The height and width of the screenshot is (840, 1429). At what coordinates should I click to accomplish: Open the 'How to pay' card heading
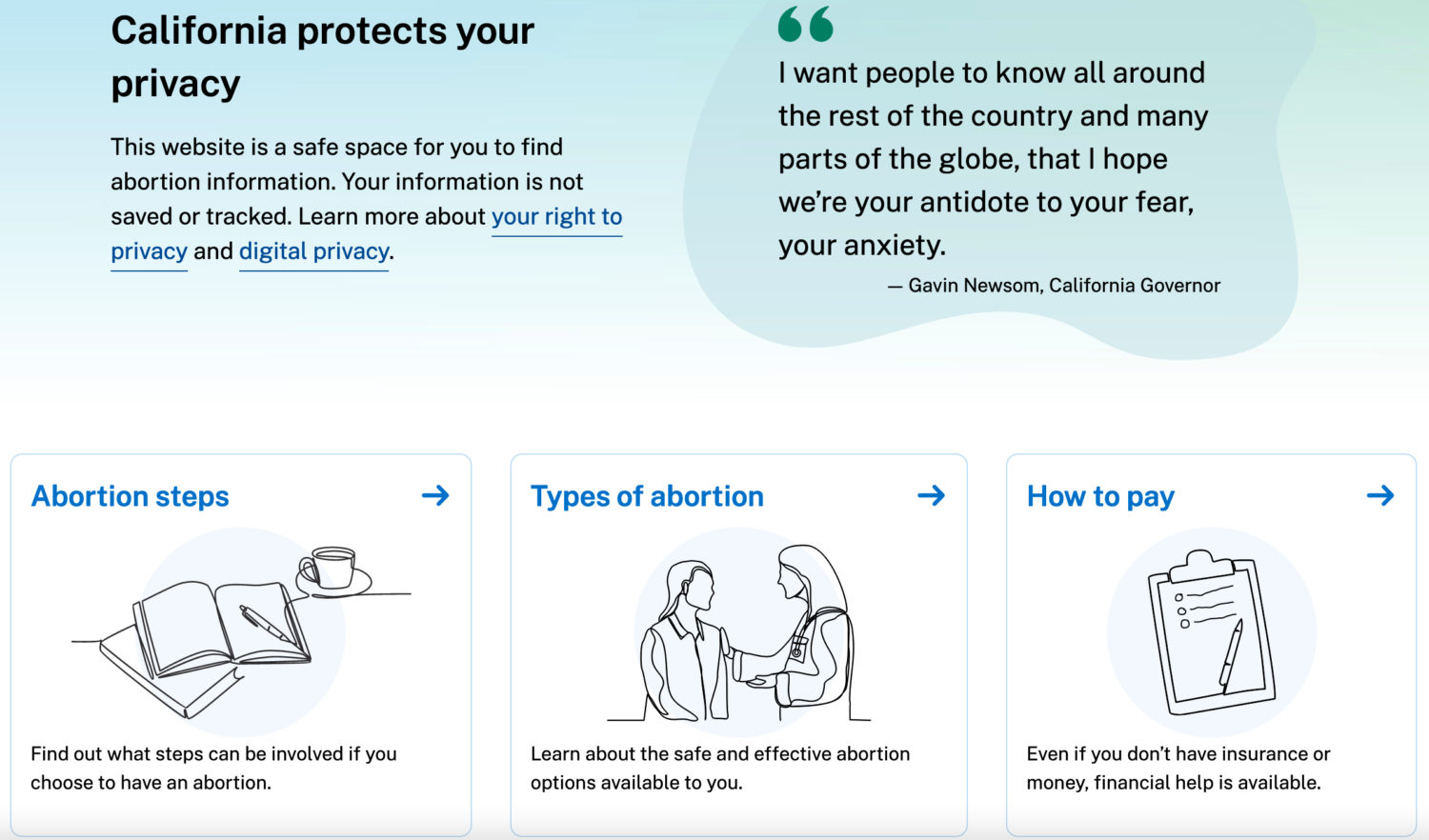[x=1100, y=496]
